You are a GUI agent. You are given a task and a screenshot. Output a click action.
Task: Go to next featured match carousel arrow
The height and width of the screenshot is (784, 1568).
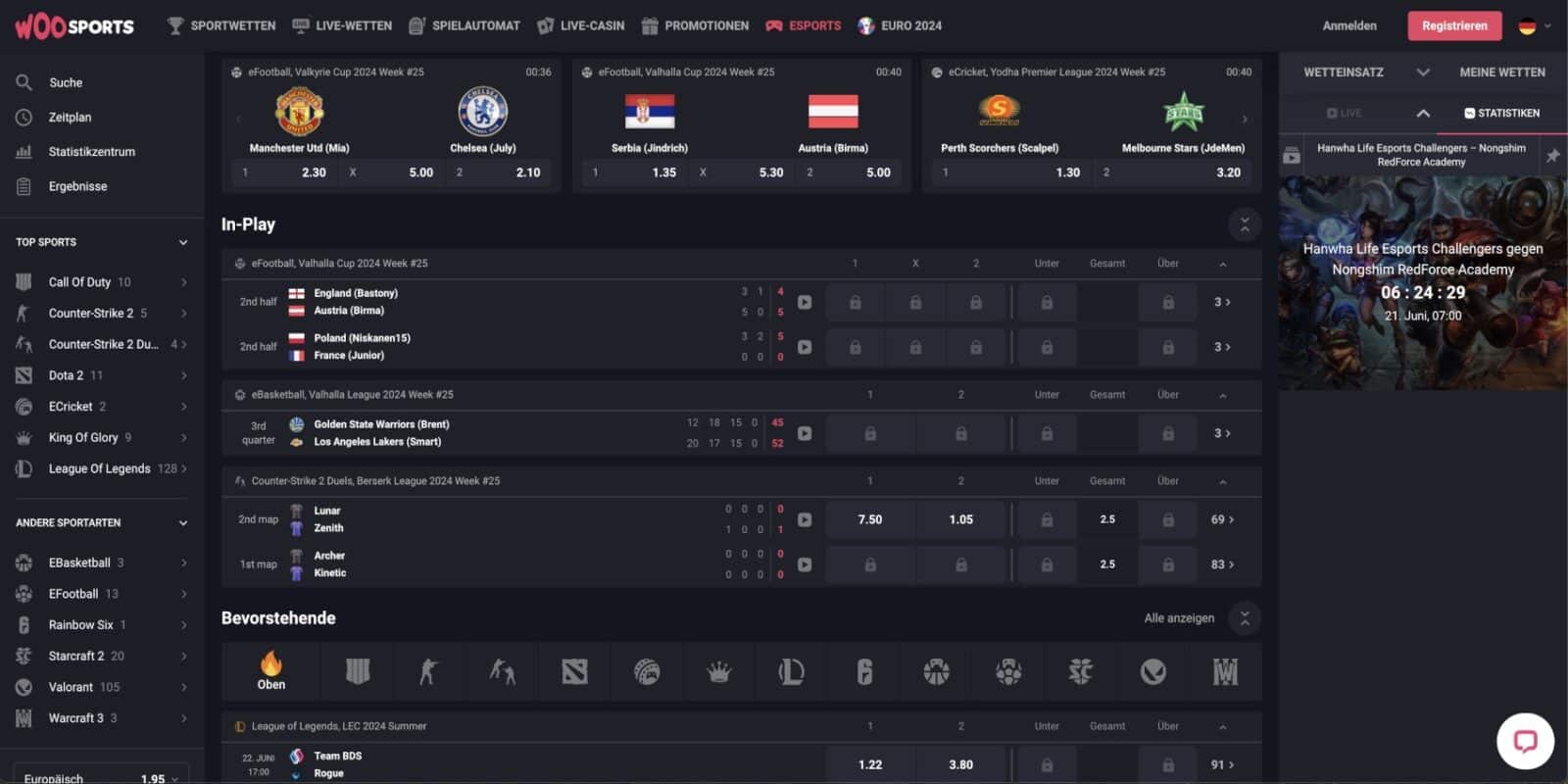coord(1245,120)
